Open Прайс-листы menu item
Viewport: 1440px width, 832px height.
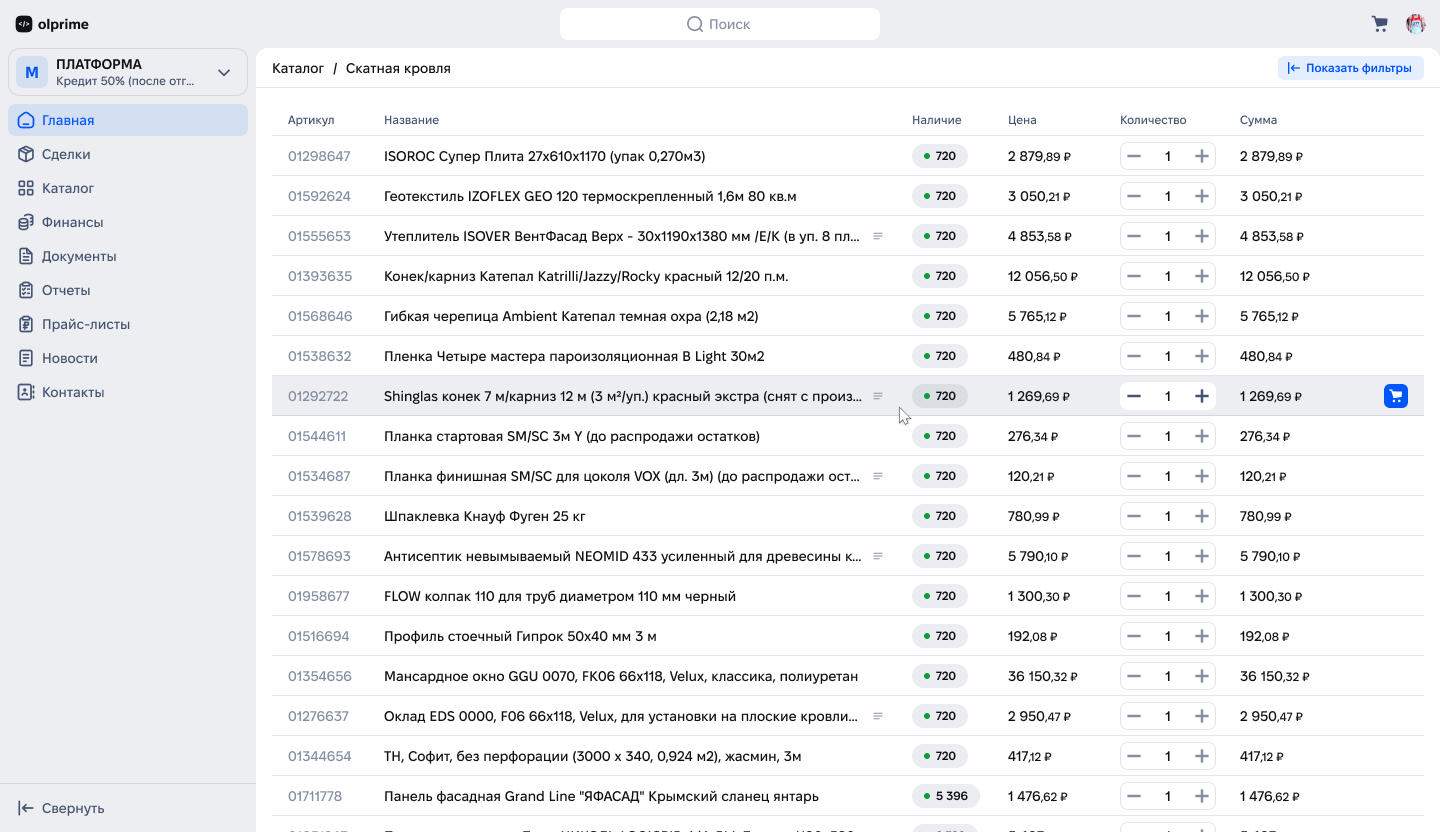(x=85, y=324)
